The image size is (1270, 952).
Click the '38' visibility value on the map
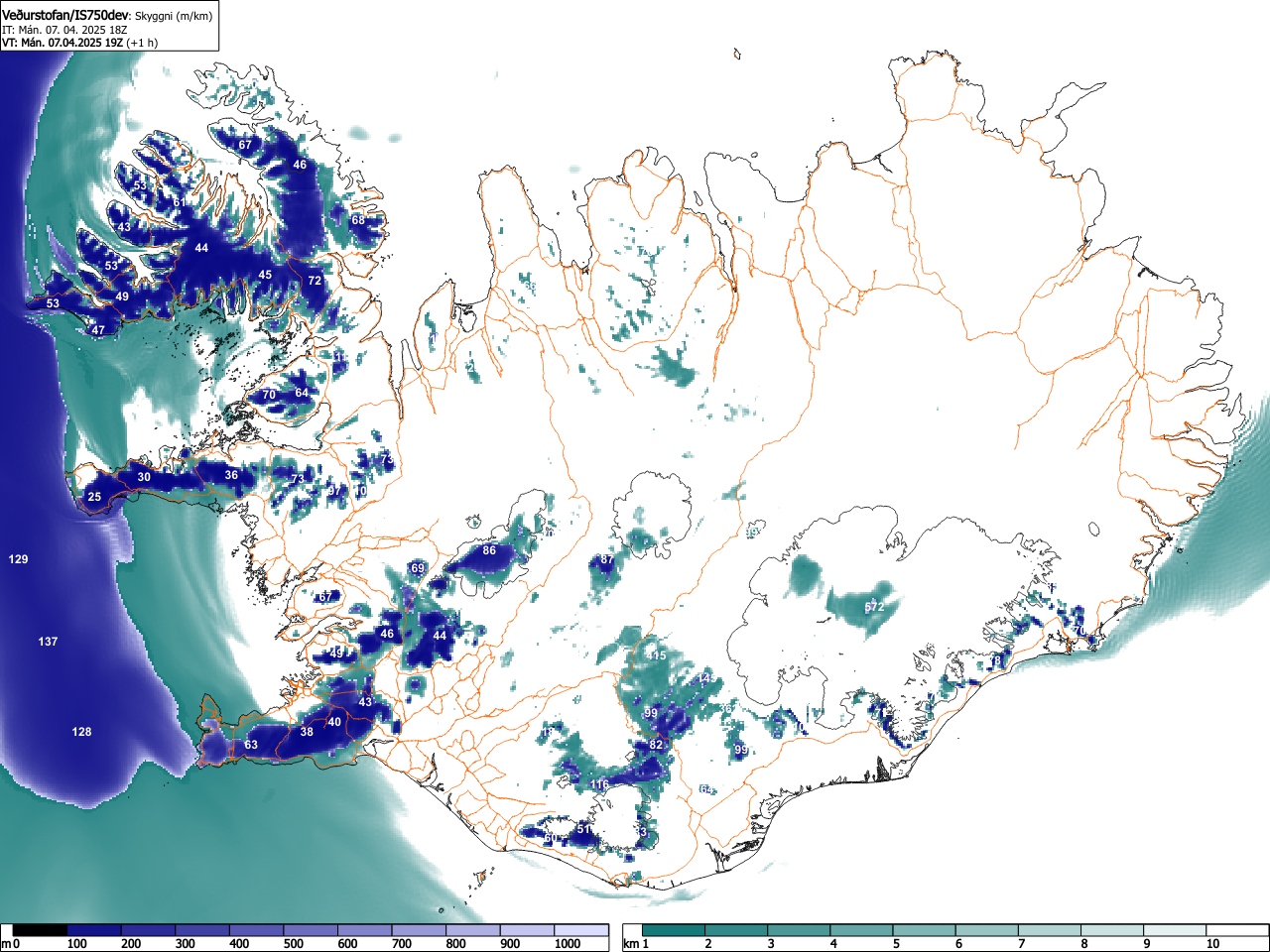307,733
